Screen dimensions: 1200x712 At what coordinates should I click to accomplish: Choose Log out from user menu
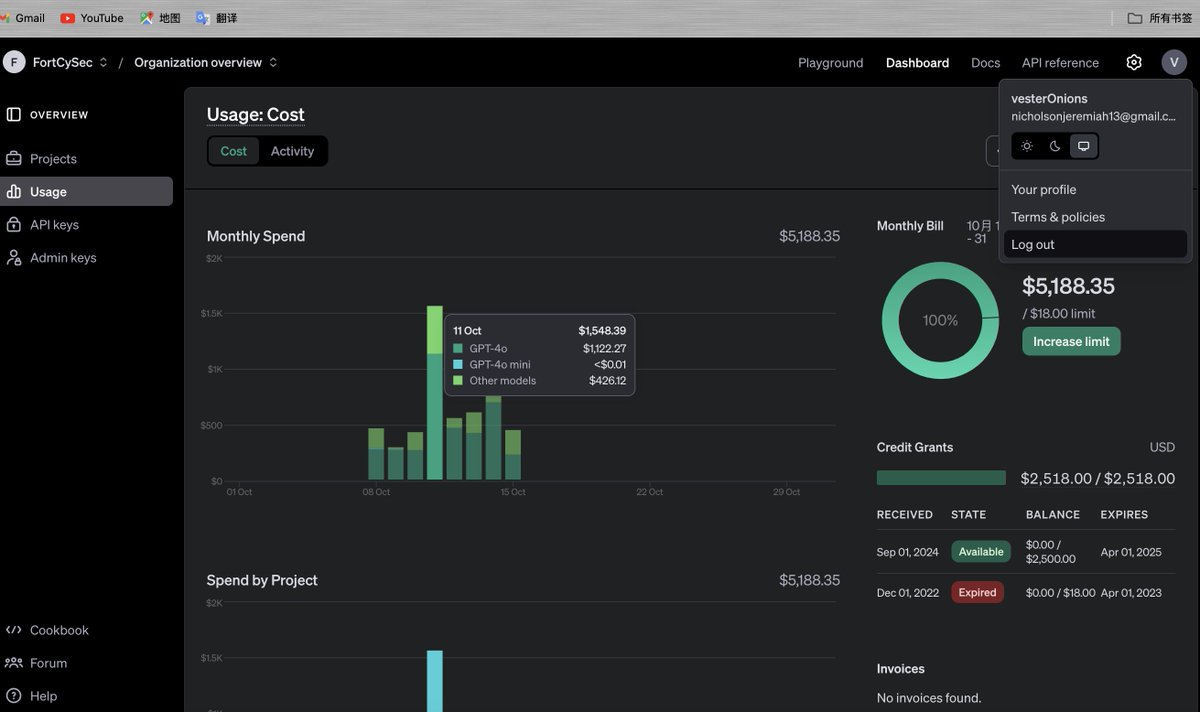1095,244
